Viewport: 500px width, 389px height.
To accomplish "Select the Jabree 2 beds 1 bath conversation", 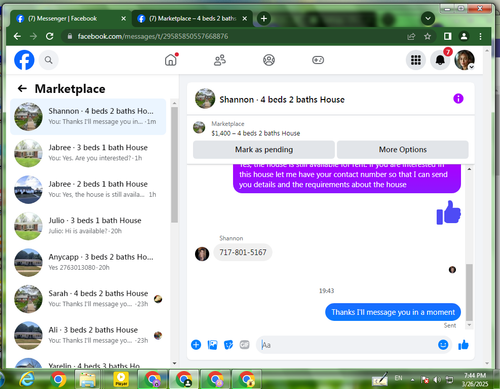I will click(88, 189).
